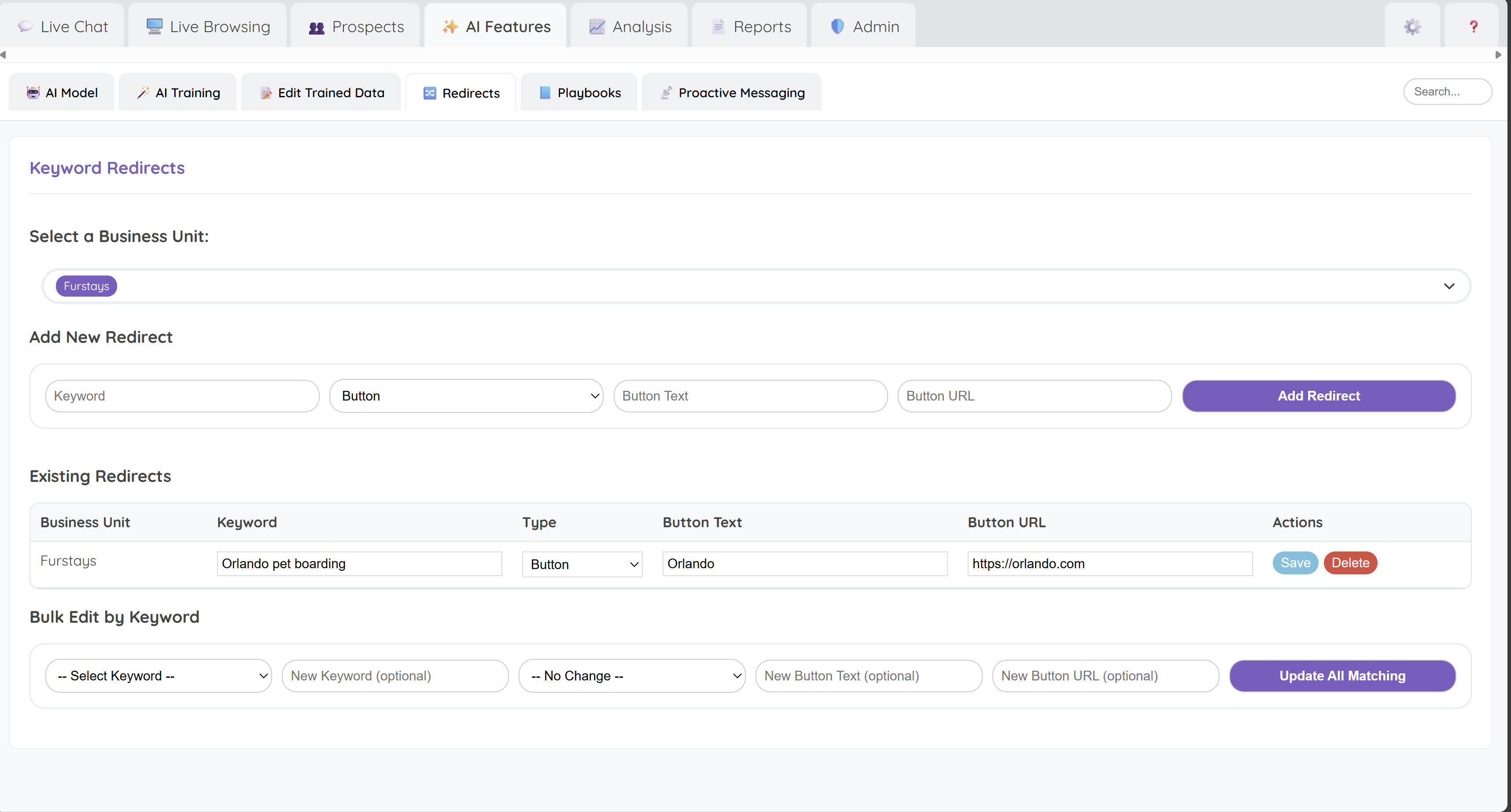Image resolution: width=1511 pixels, height=812 pixels.
Task: Open the Proactive Messaging icon
Action: tap(666, 92)
